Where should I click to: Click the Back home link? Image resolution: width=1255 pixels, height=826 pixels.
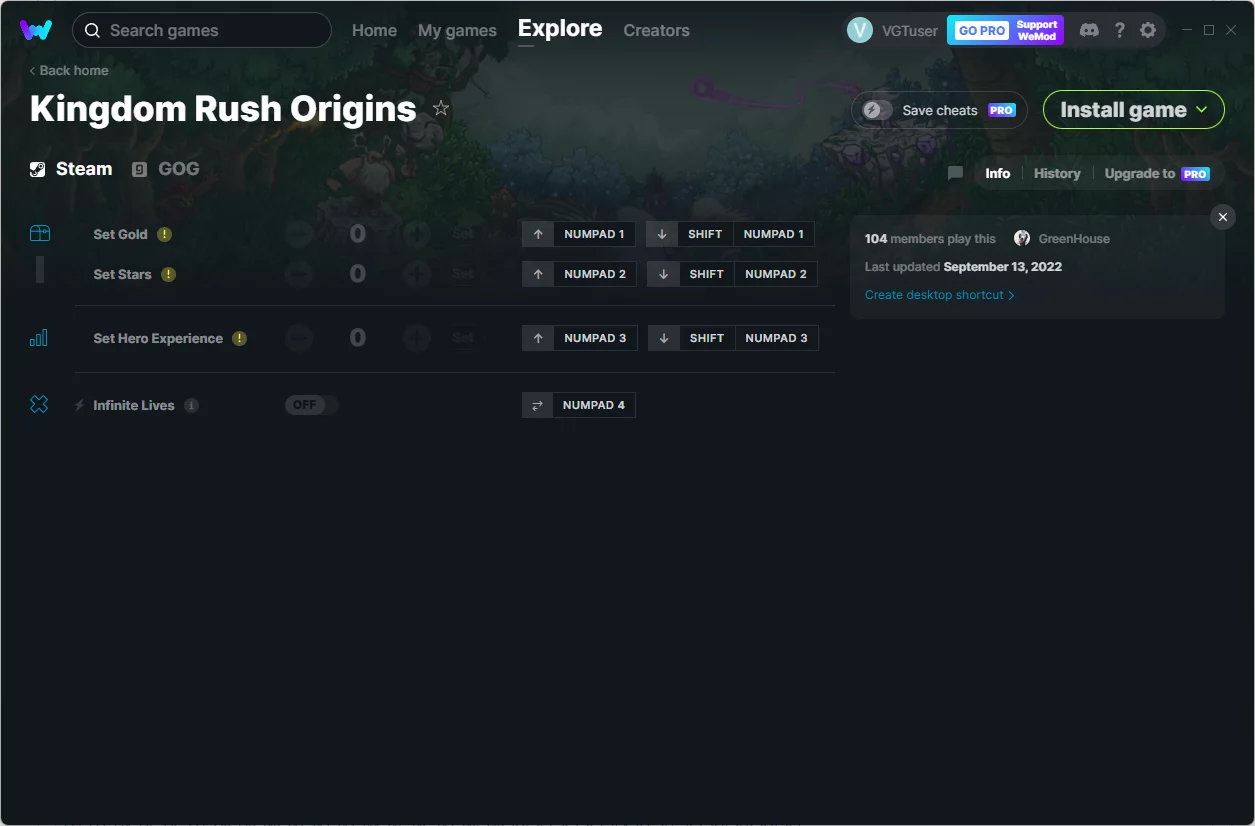click(x=69, y=70)
